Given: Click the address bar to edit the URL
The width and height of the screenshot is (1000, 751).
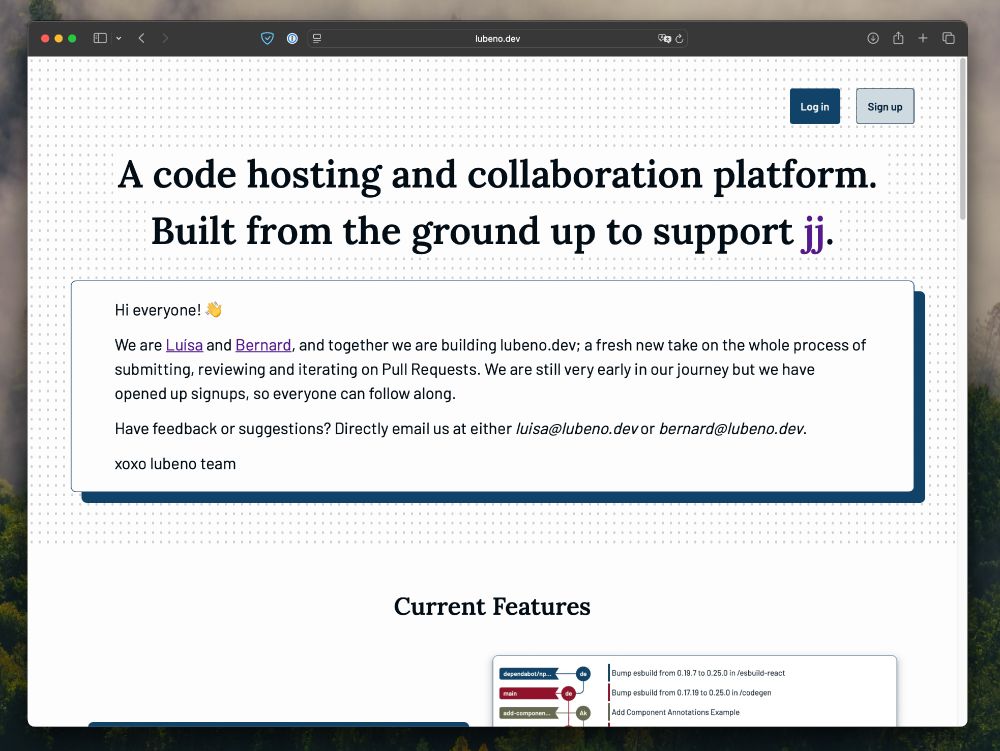Looking at the screenshot, I should click(500, 38).
